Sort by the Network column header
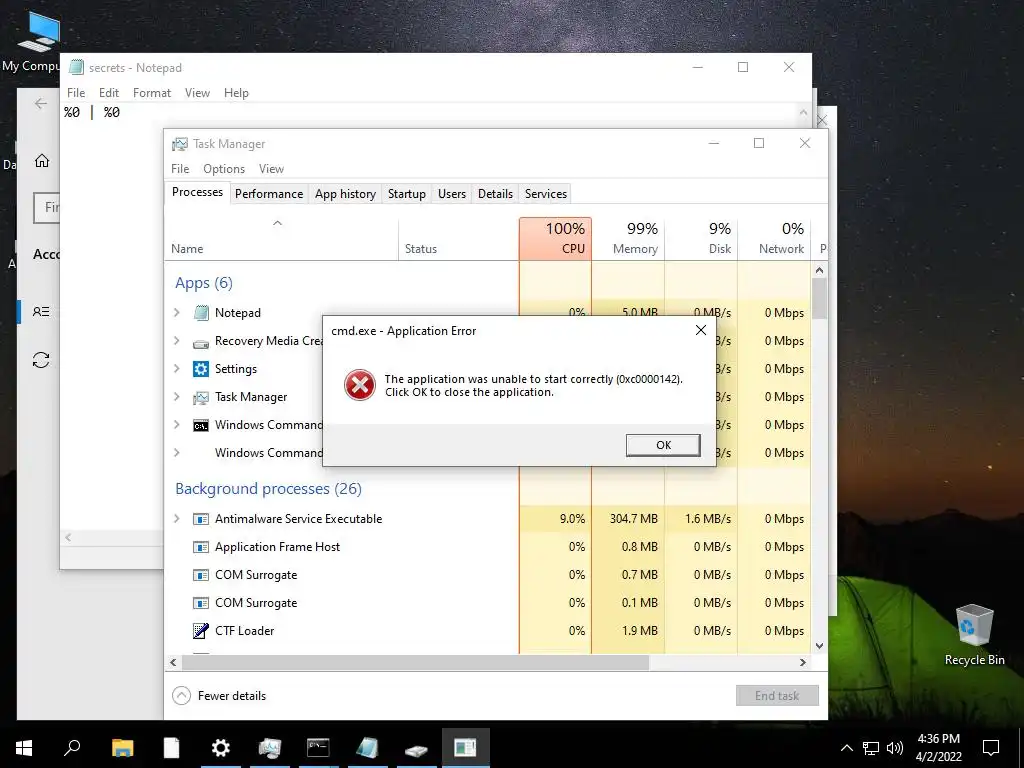1024x768 pixels. click(x=775, y=239)
